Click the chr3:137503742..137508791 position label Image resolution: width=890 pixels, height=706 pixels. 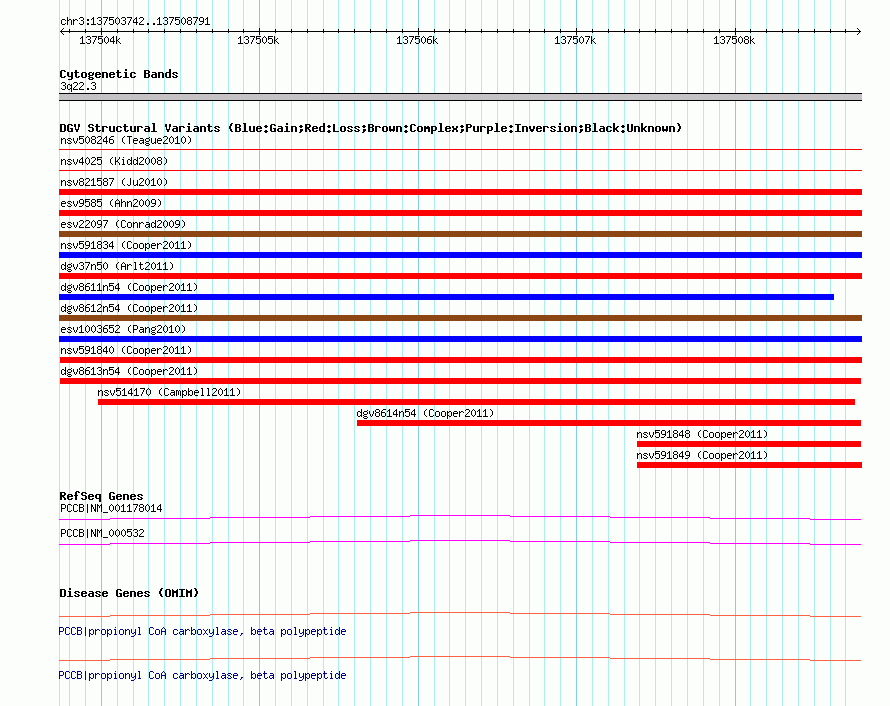(135, 22)
